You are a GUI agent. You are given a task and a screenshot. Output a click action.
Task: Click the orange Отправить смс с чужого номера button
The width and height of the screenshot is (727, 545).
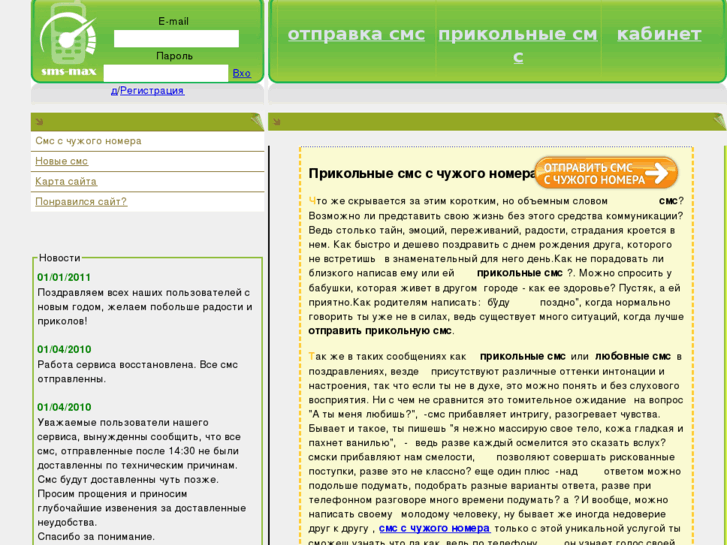(606, 173)
